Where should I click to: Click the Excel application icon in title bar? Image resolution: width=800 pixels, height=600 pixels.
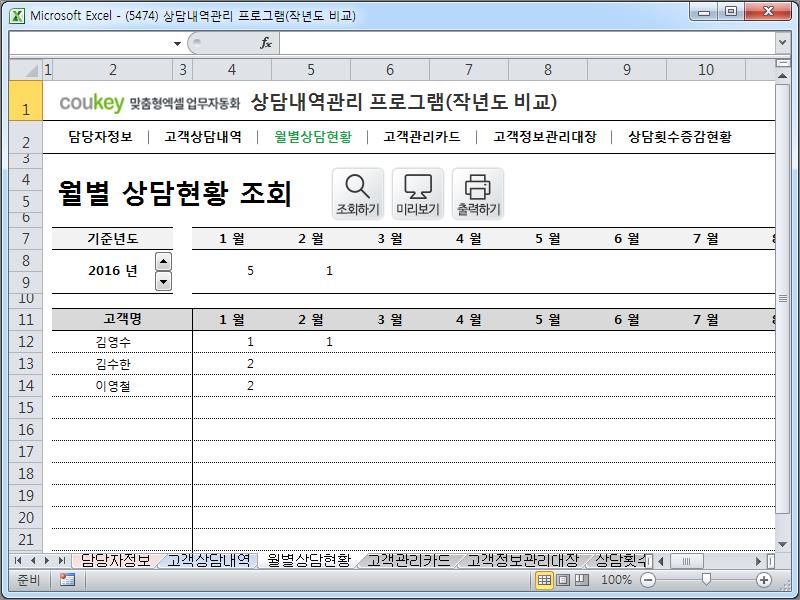coord(17,15)
